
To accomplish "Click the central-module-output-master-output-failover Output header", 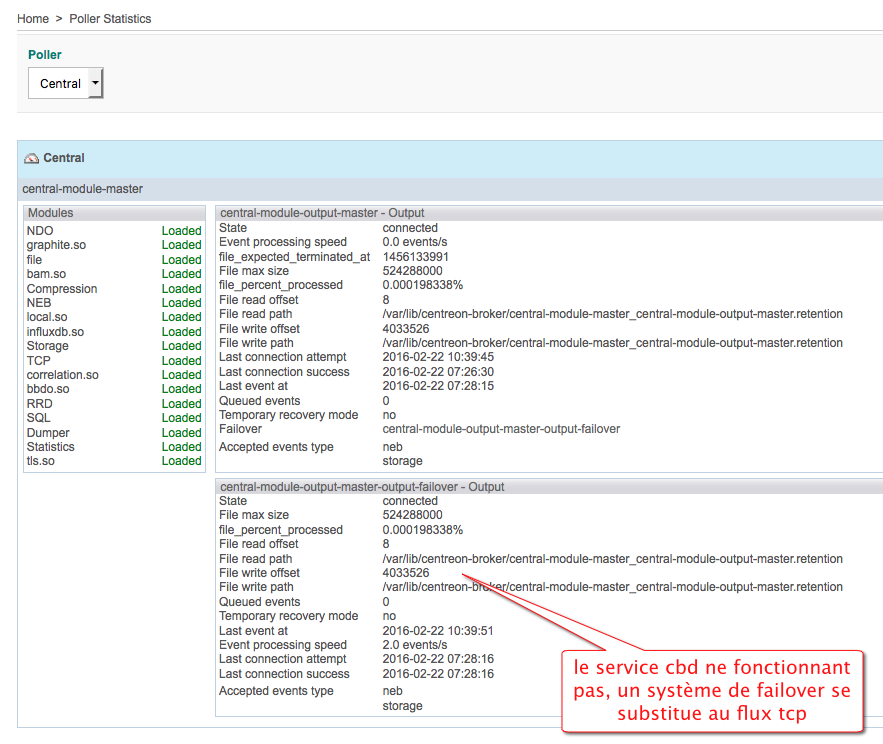I will click(x=362, y=487).
